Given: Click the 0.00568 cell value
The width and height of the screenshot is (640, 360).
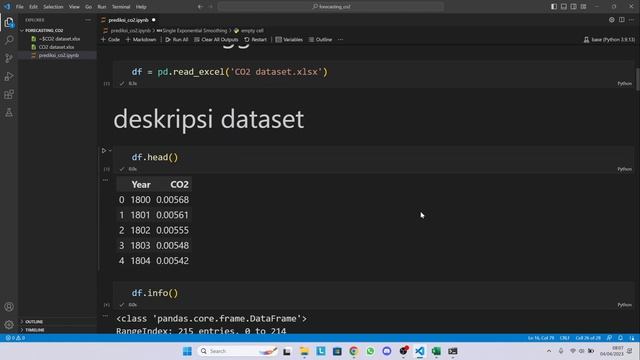Looking at the screenshot, I should (x=172, y=200).
